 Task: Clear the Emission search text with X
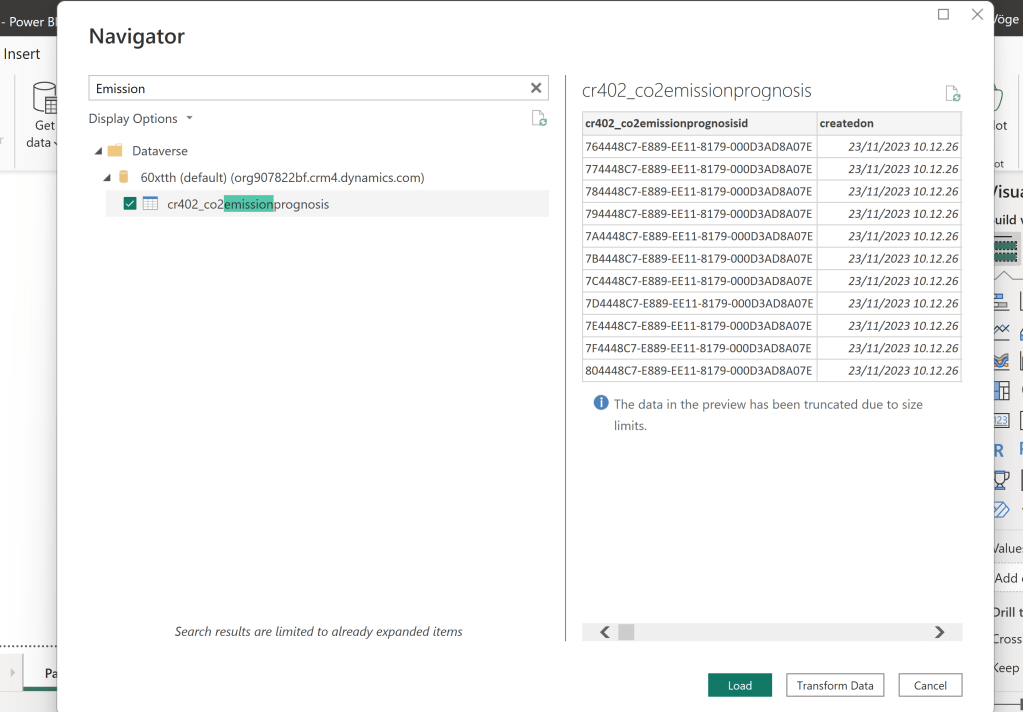[536, 88]
